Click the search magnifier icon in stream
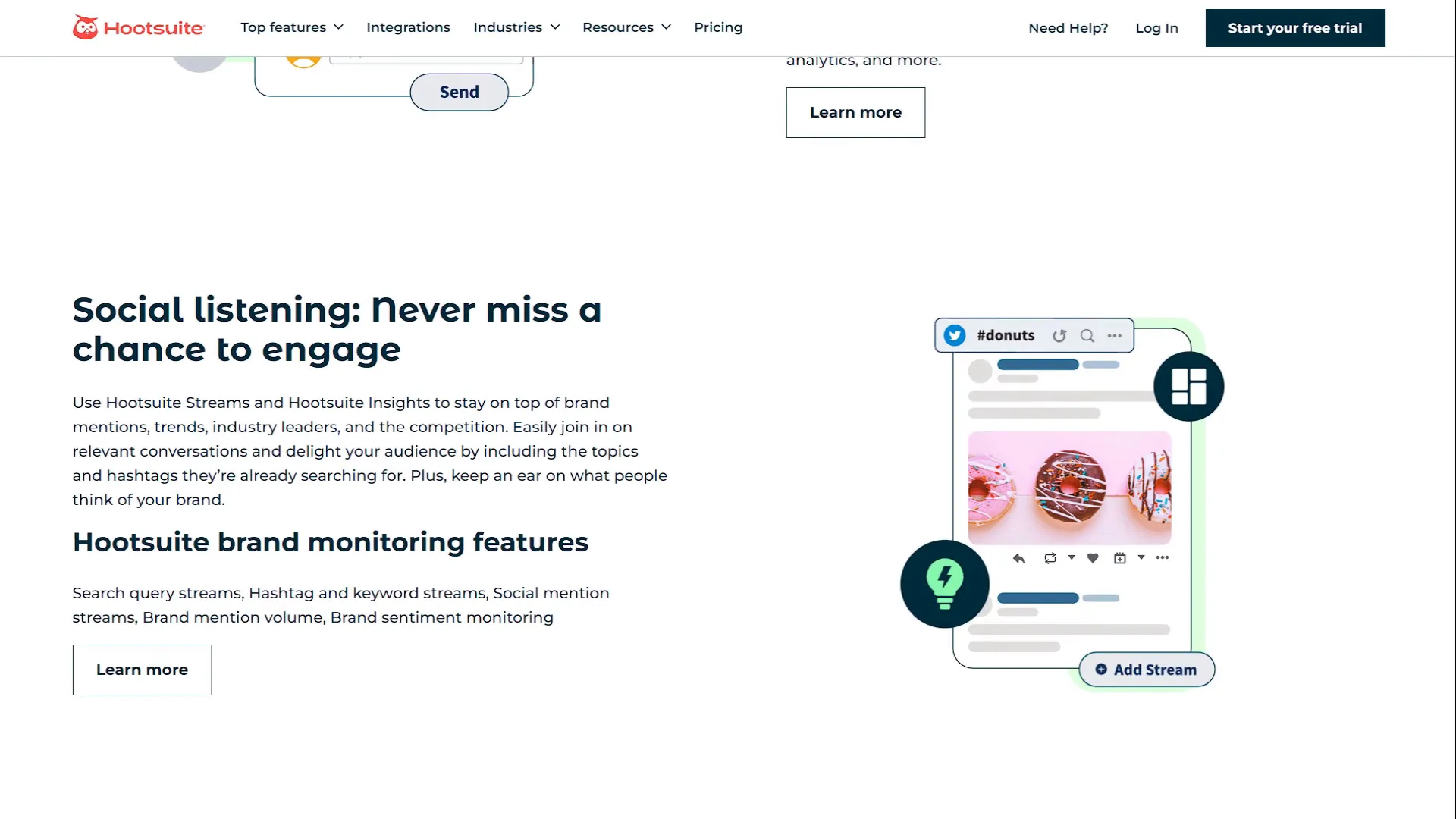 point(1087,335)
